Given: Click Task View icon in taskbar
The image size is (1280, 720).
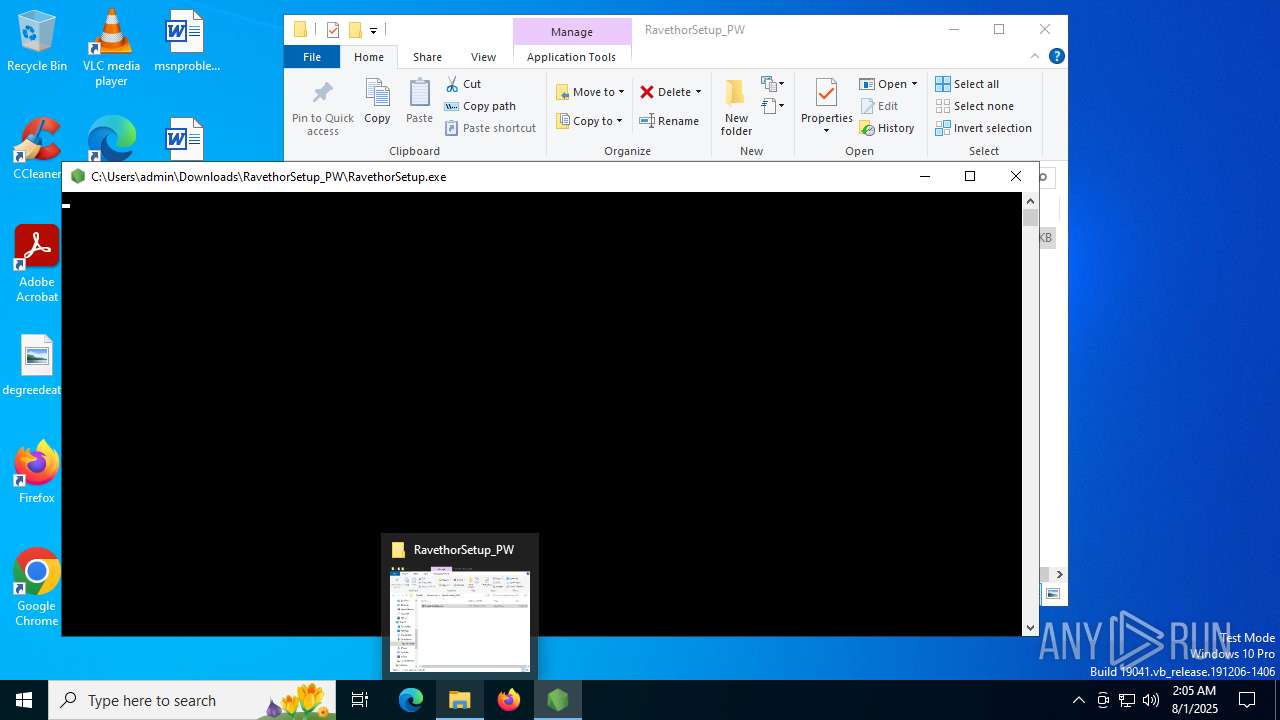Looking at the screenshot, I should pos(361,700).
